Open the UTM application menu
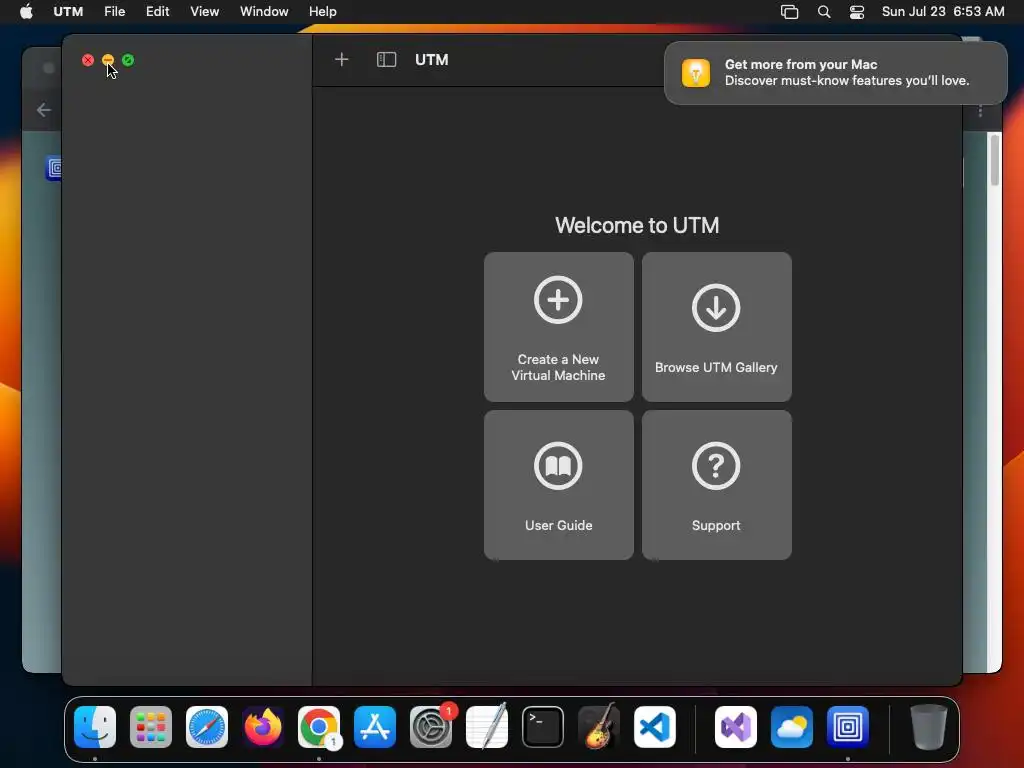 pyautogui.click(x=68, y=12)
